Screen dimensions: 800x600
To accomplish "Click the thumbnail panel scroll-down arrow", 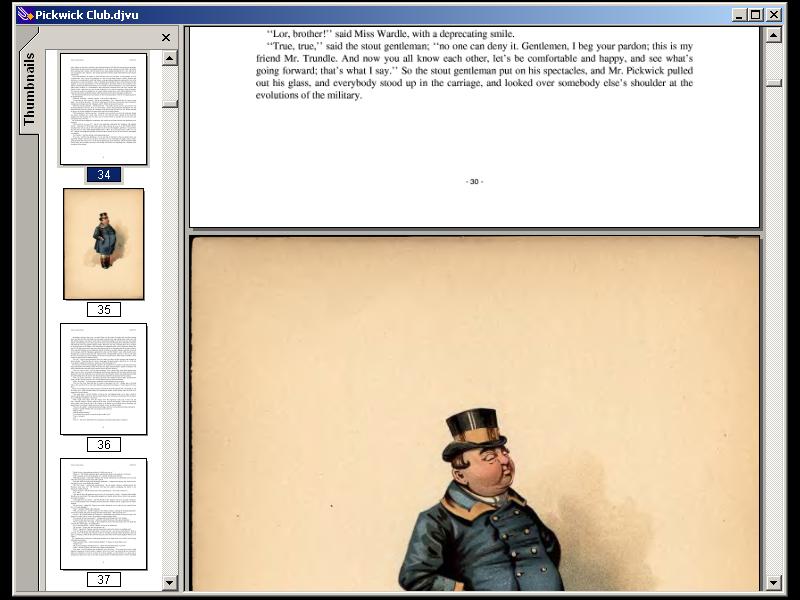I will (170, 582).
